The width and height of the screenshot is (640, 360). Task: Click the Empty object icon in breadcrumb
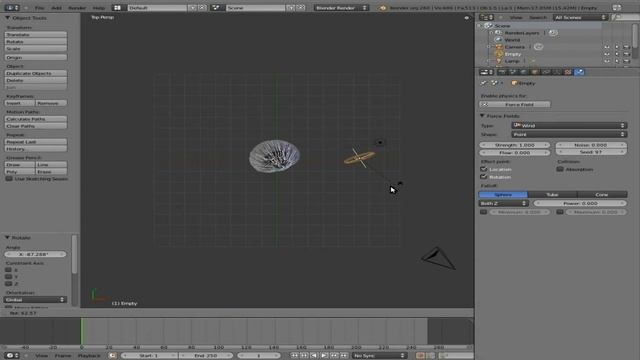(x=514, y=83)
